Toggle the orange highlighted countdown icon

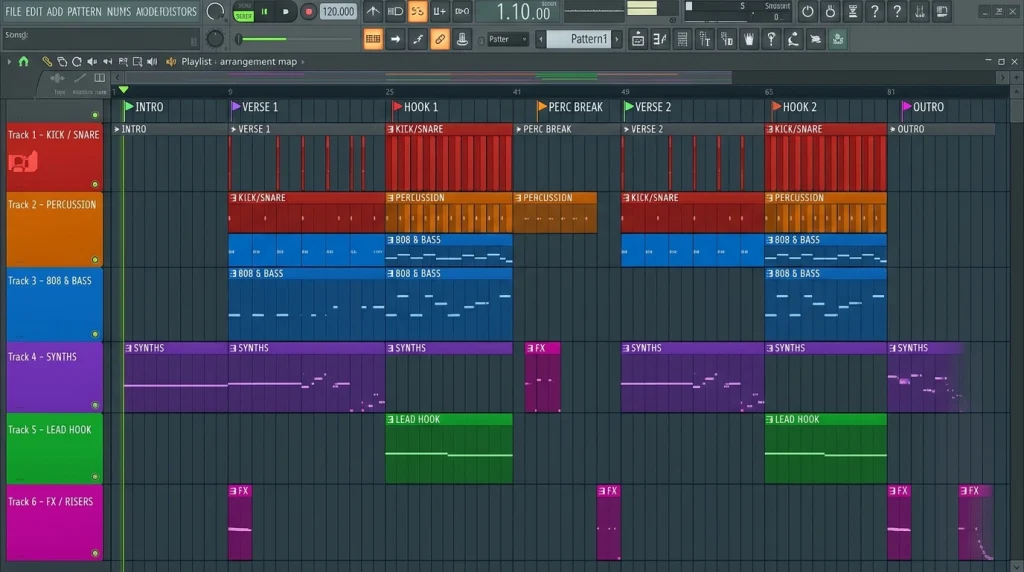pos(417,11)
